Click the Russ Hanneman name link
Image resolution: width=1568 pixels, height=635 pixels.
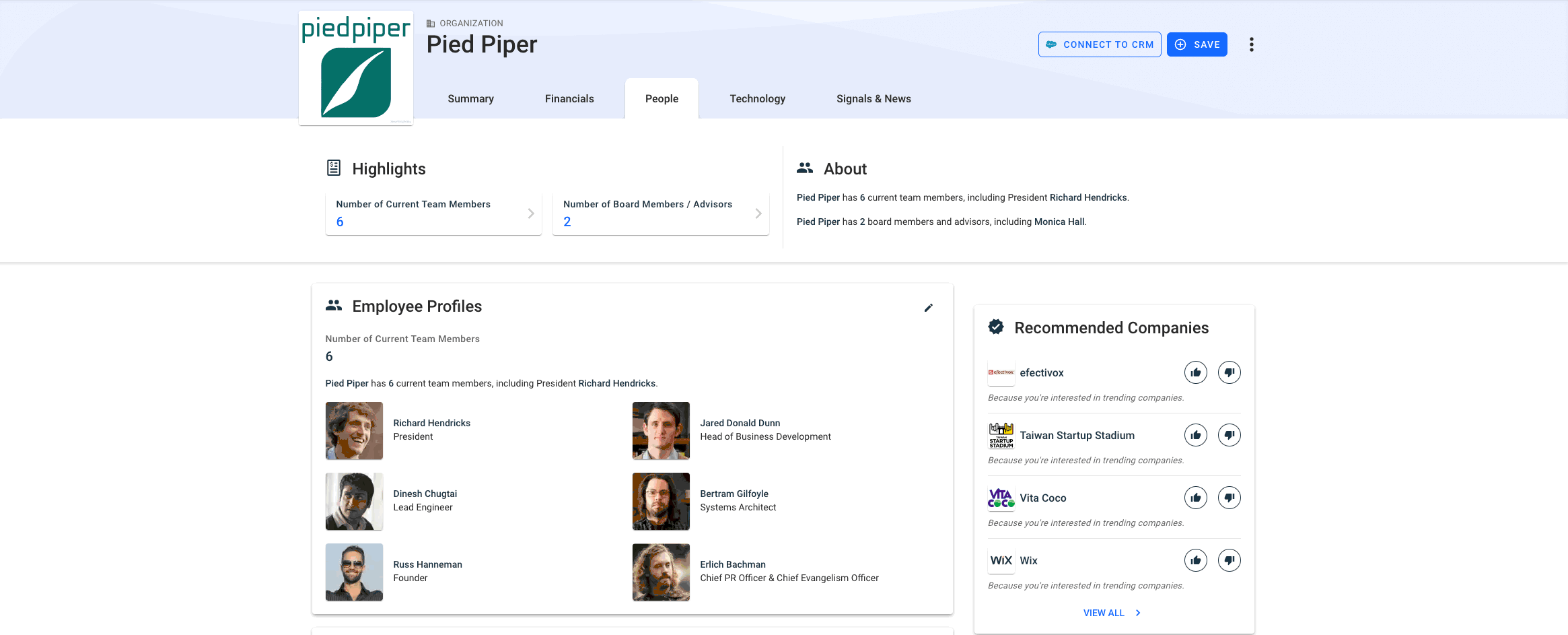[x=427, y=564]
